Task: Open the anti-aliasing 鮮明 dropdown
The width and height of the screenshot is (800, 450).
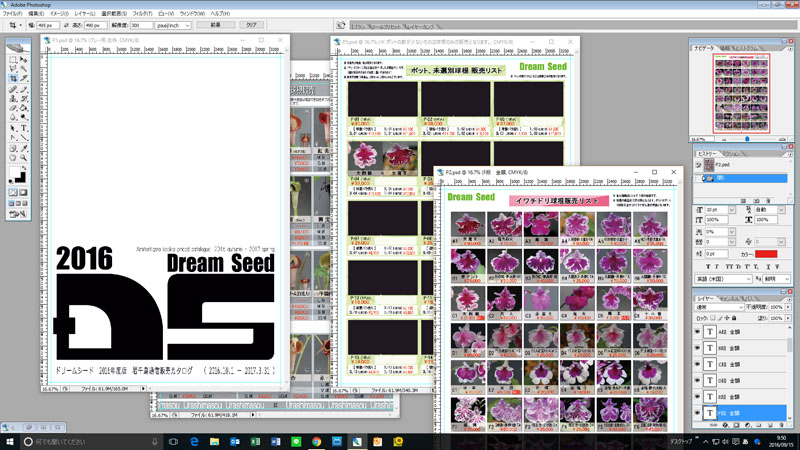Action: tap(777, 279)
